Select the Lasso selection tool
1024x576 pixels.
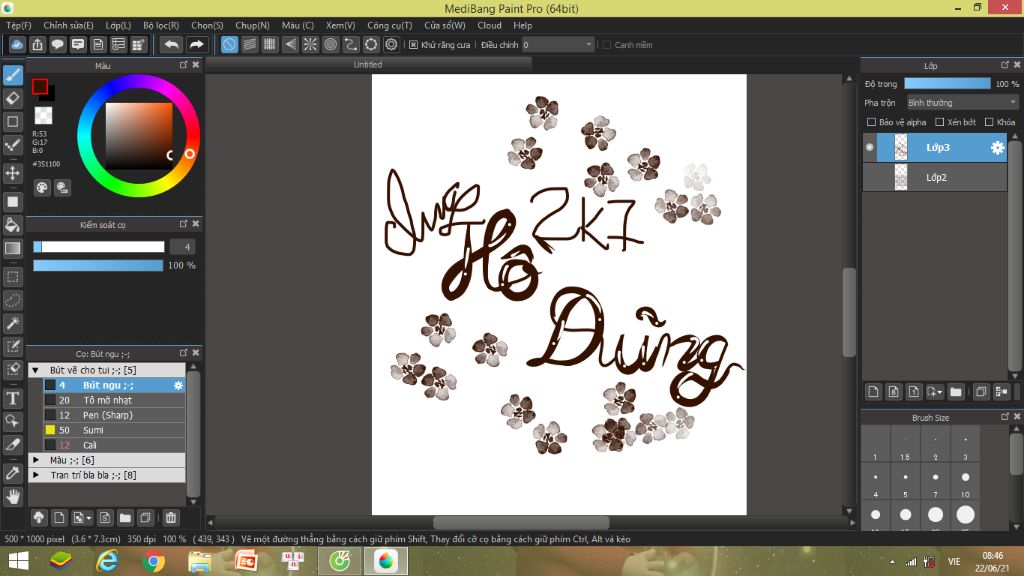[12, 300]
